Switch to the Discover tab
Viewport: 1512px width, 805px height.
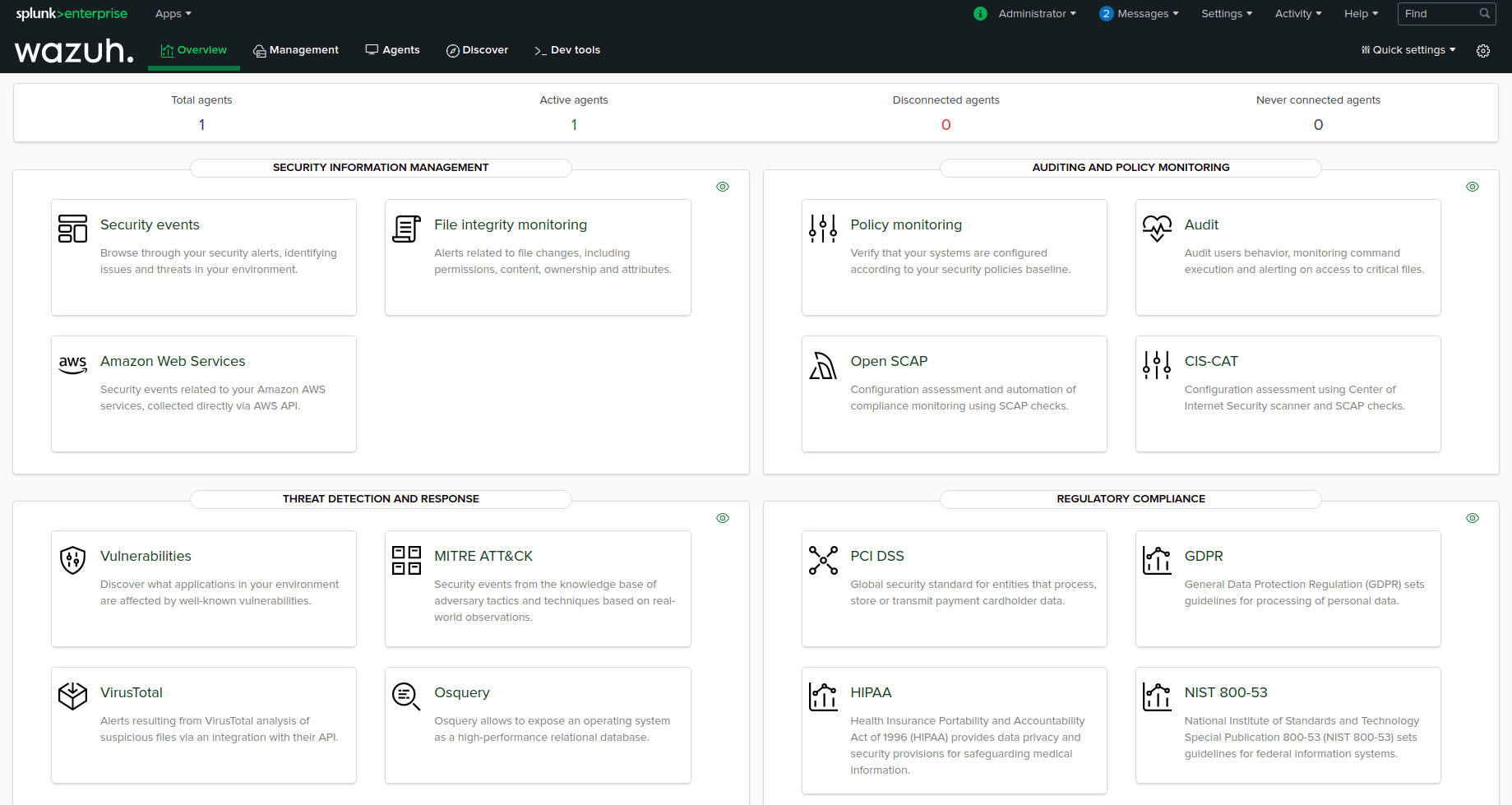point(477,50)
